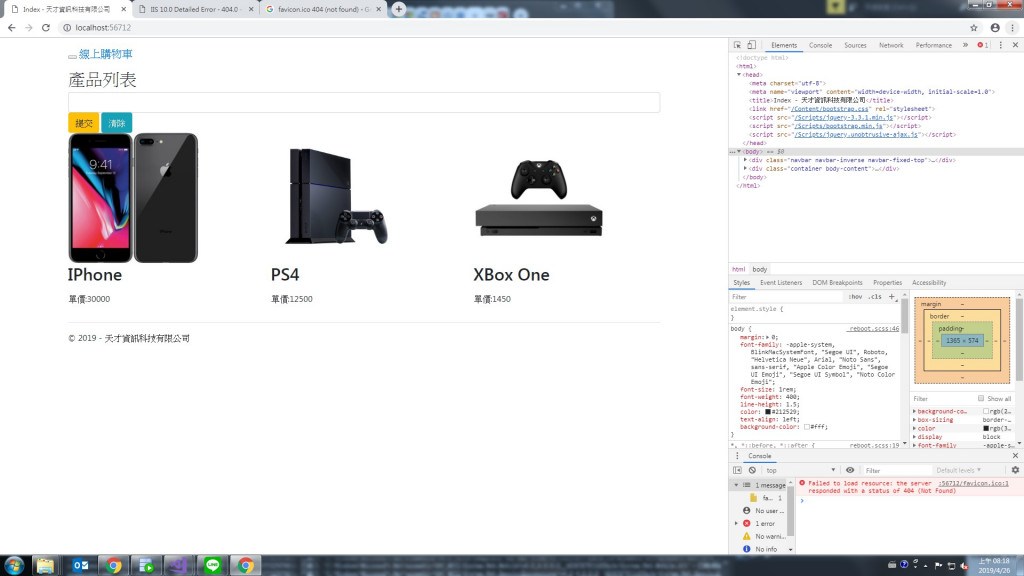
Task: Expand the 1 error group
Action: tap(736, 524)
